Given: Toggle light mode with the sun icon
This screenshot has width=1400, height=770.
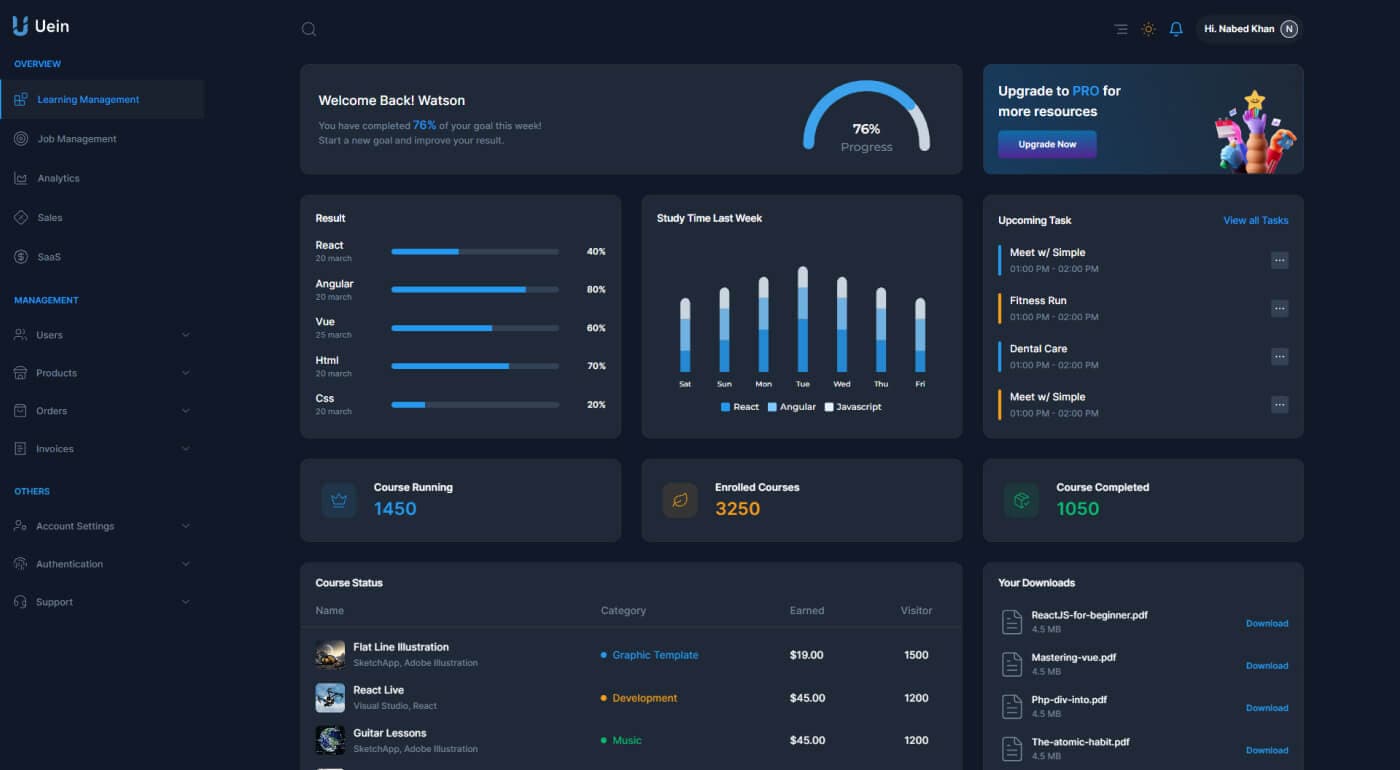Looking at the screenshot, I should [1148, 29].
